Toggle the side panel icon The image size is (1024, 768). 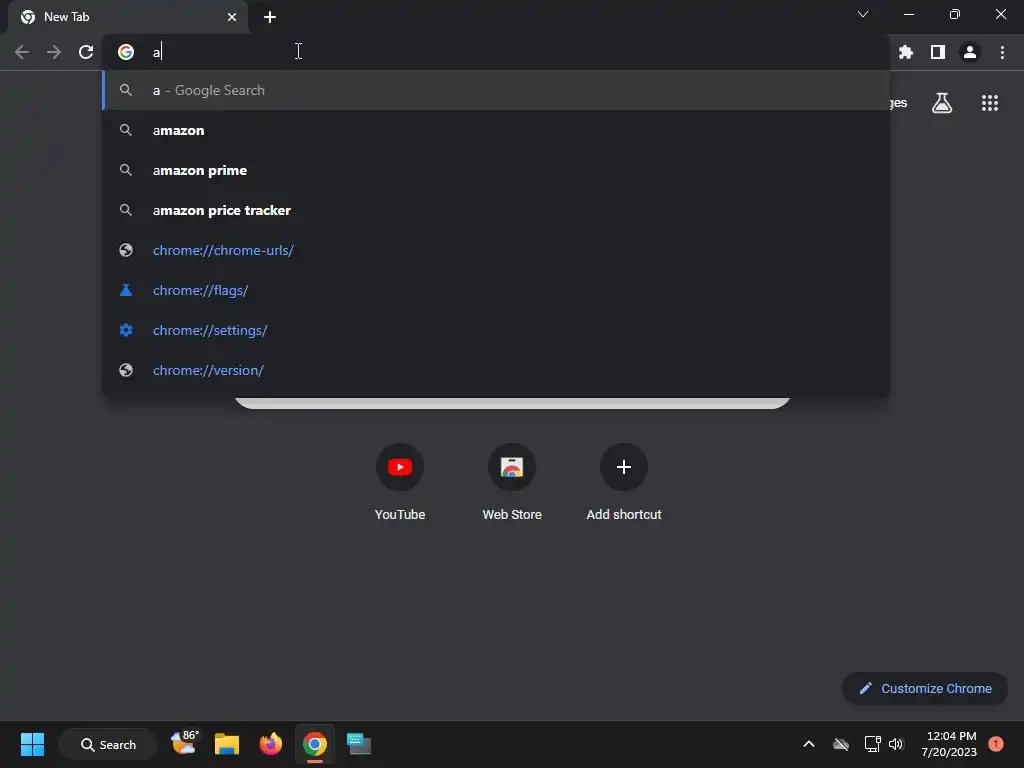click(938, 52)
